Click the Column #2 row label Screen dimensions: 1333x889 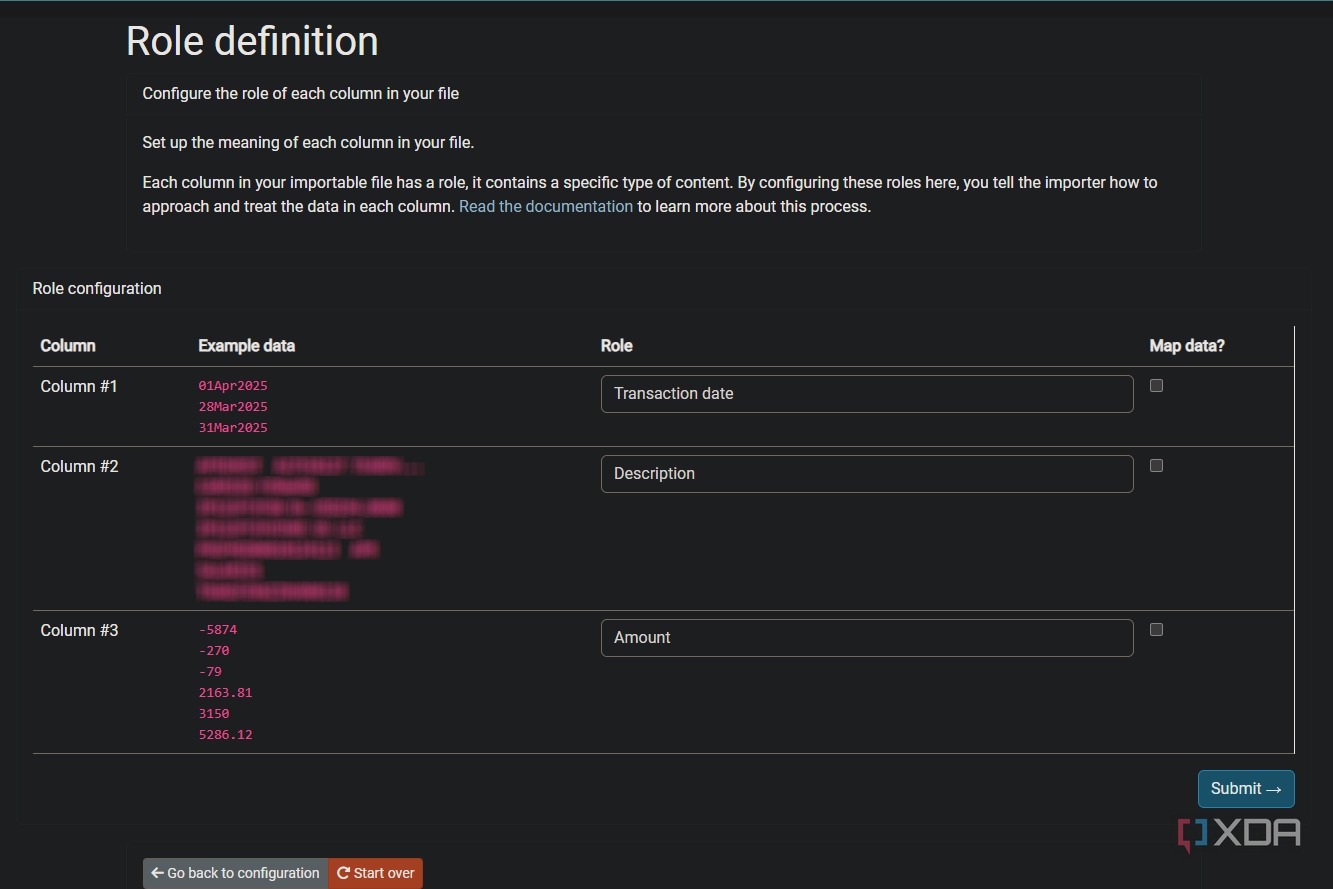tap(79, 466)
